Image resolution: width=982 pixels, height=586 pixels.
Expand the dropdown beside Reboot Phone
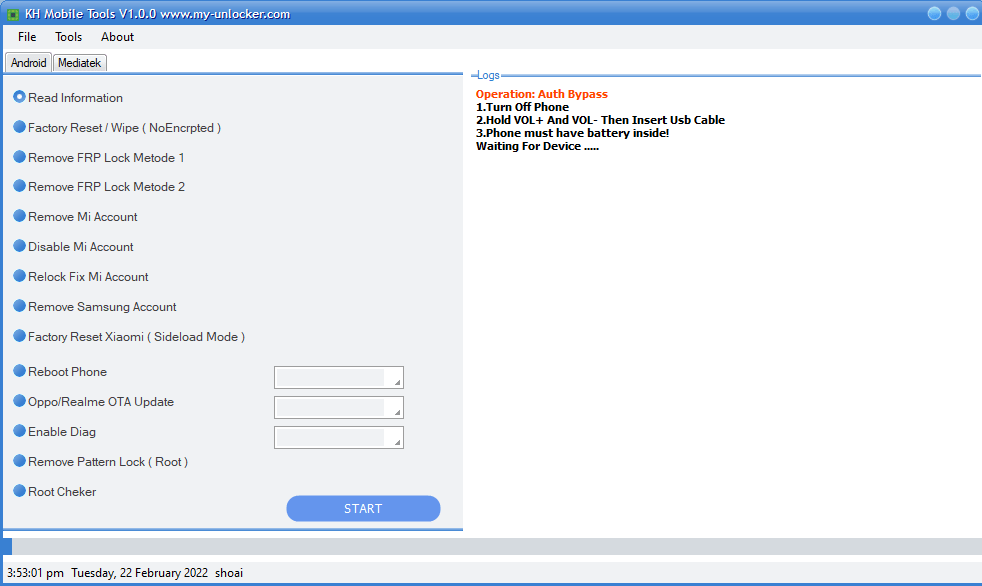(339, 378)
